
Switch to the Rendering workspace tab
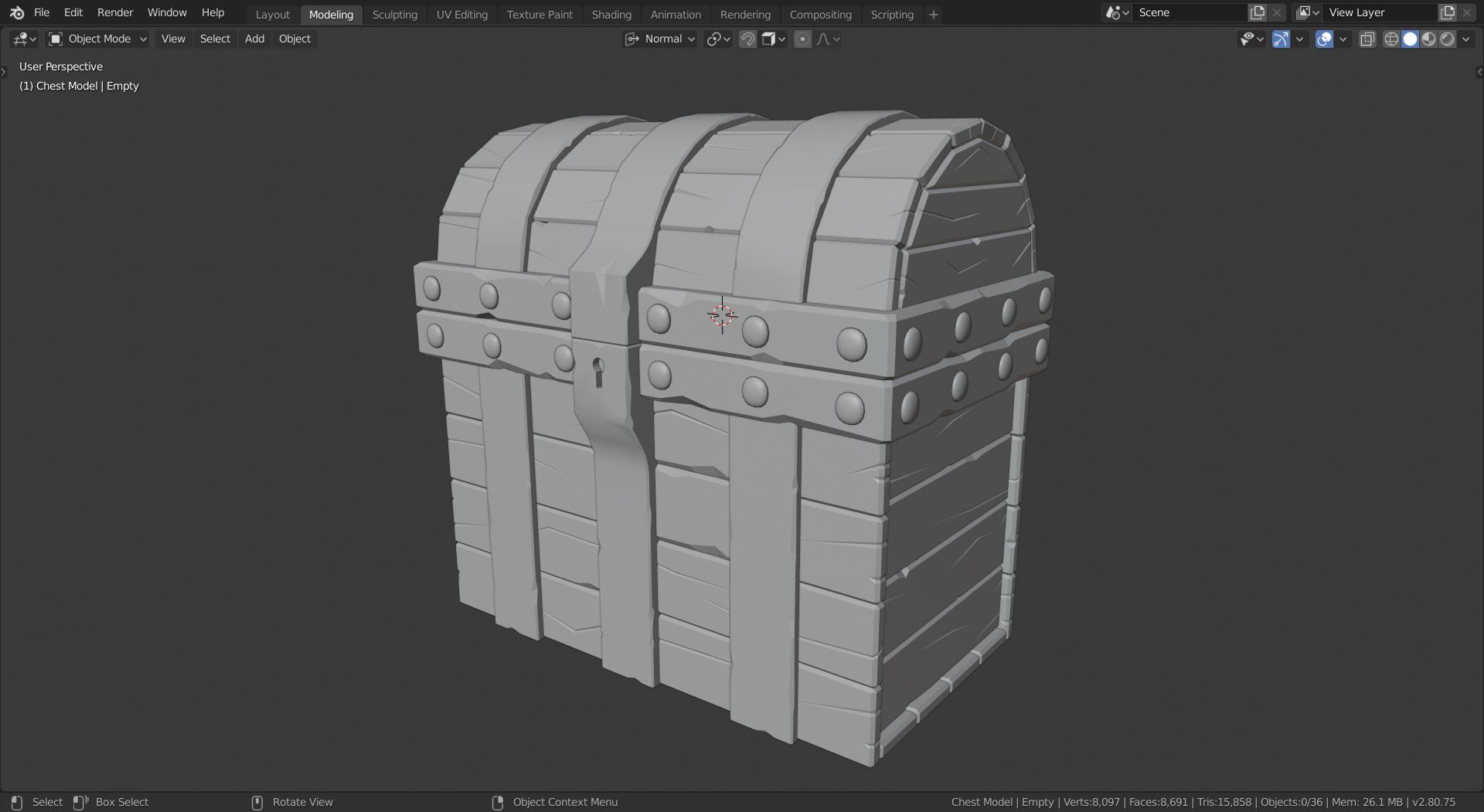click(745, 15)
